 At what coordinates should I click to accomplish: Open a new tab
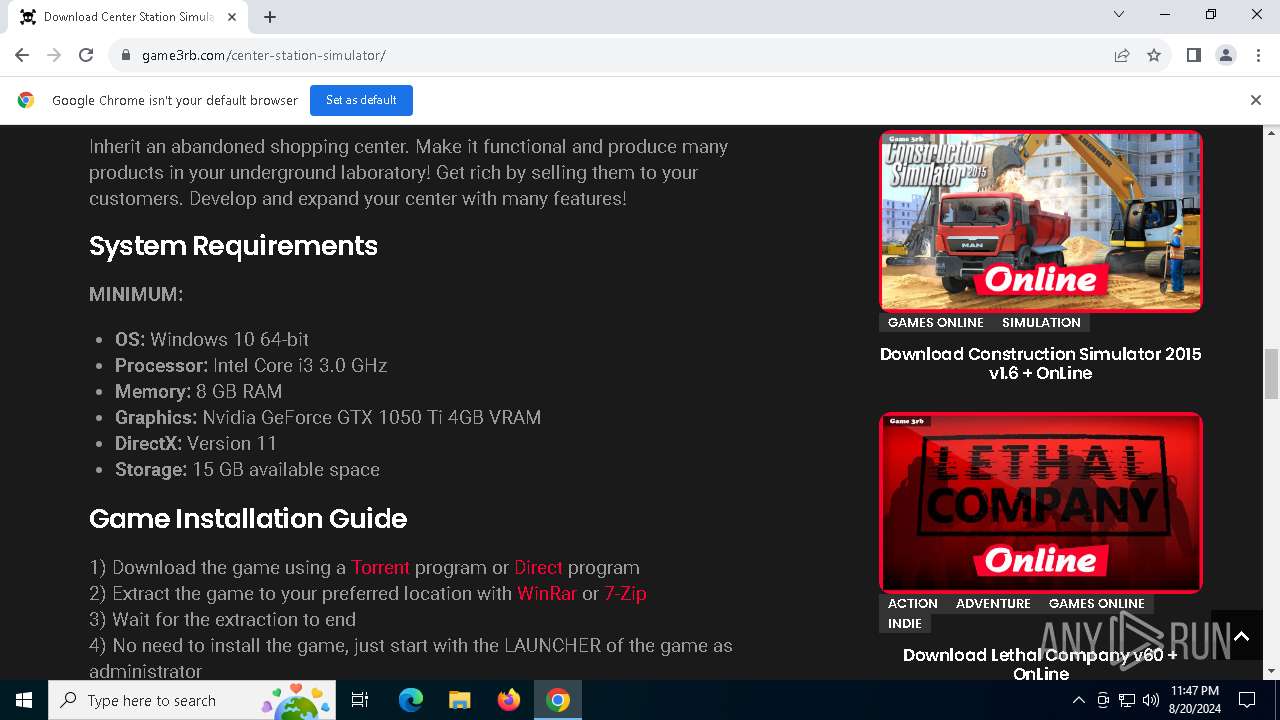[x=270, y=16]
